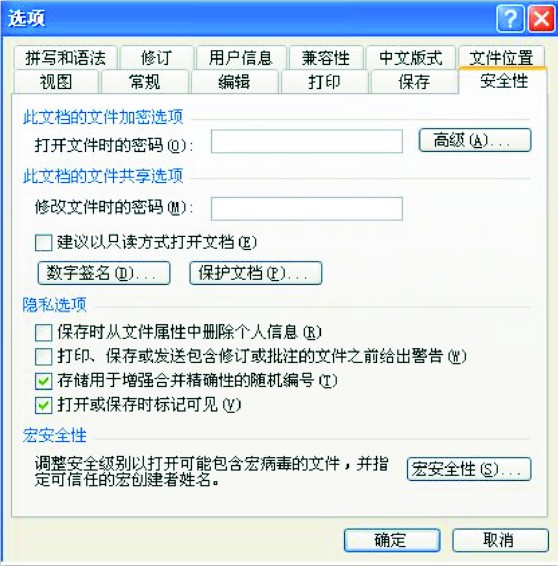Image resolution: width=558 pixels, height=566 pixels.
Task: Go to the 兼容性 tab
Action: click(326, 58)
